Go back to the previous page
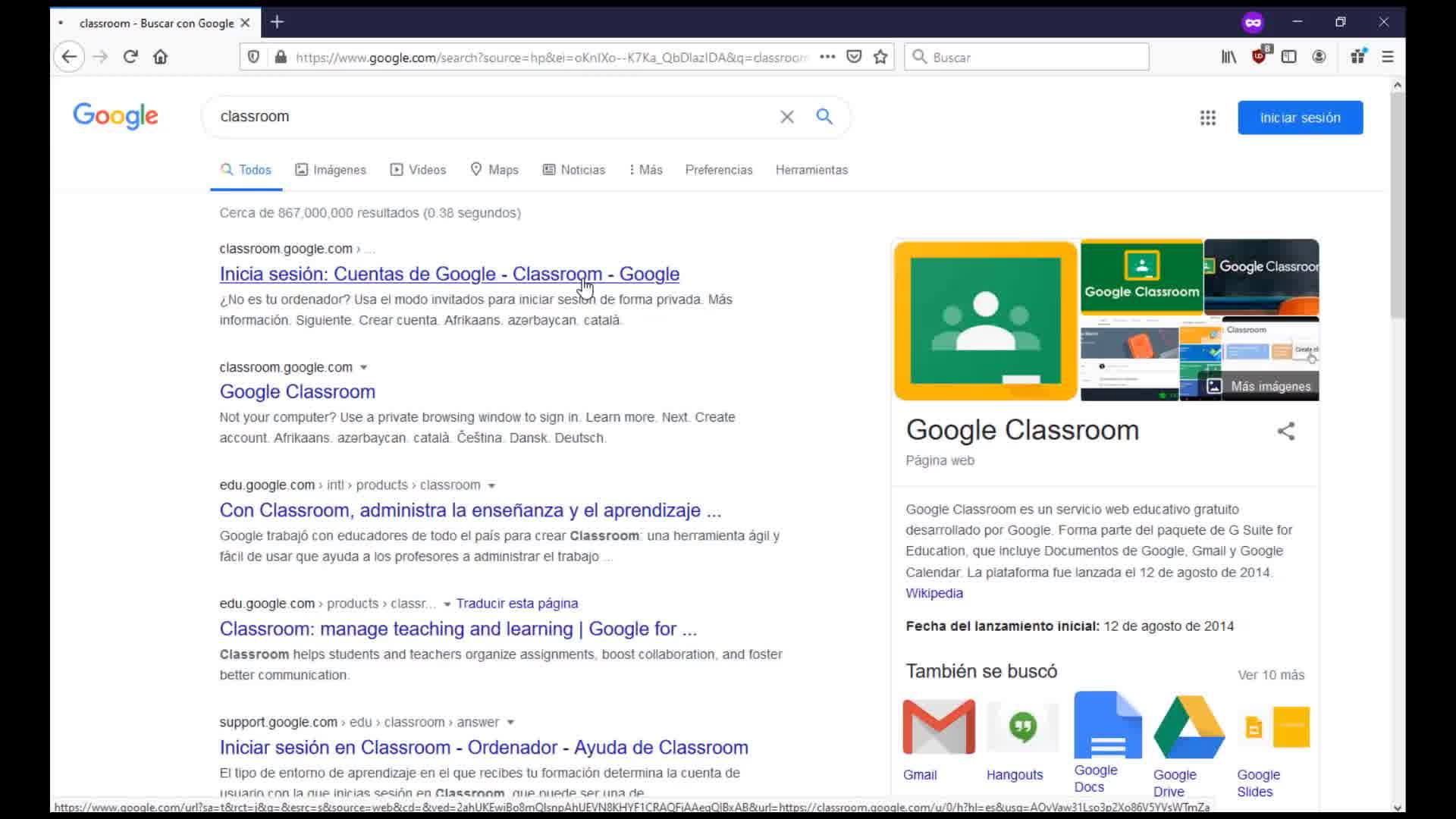Image resolution: width=1456 pixels, height=819 pixels. [x=69, y=57]
